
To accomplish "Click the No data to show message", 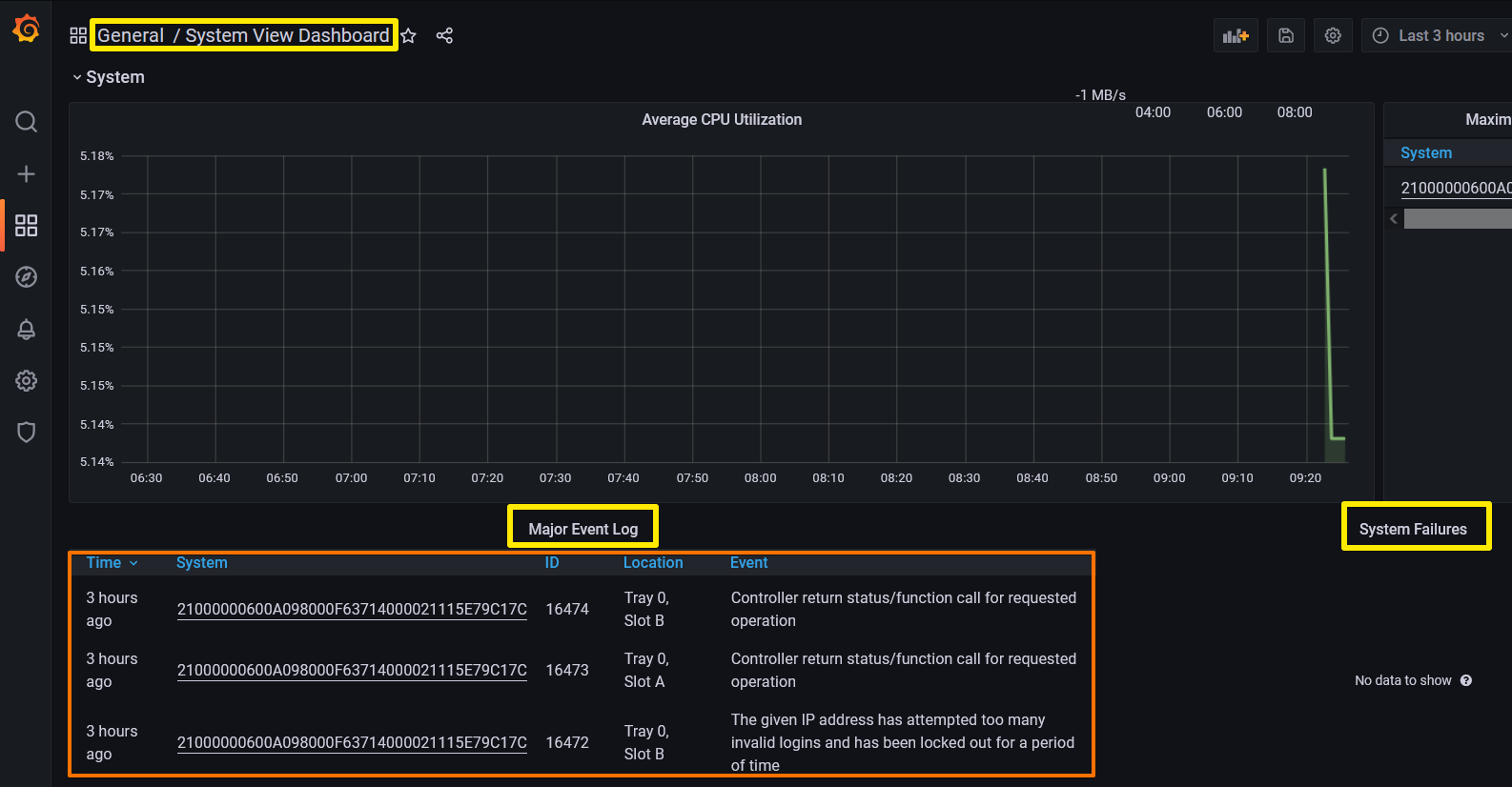I will (1403, 680).
